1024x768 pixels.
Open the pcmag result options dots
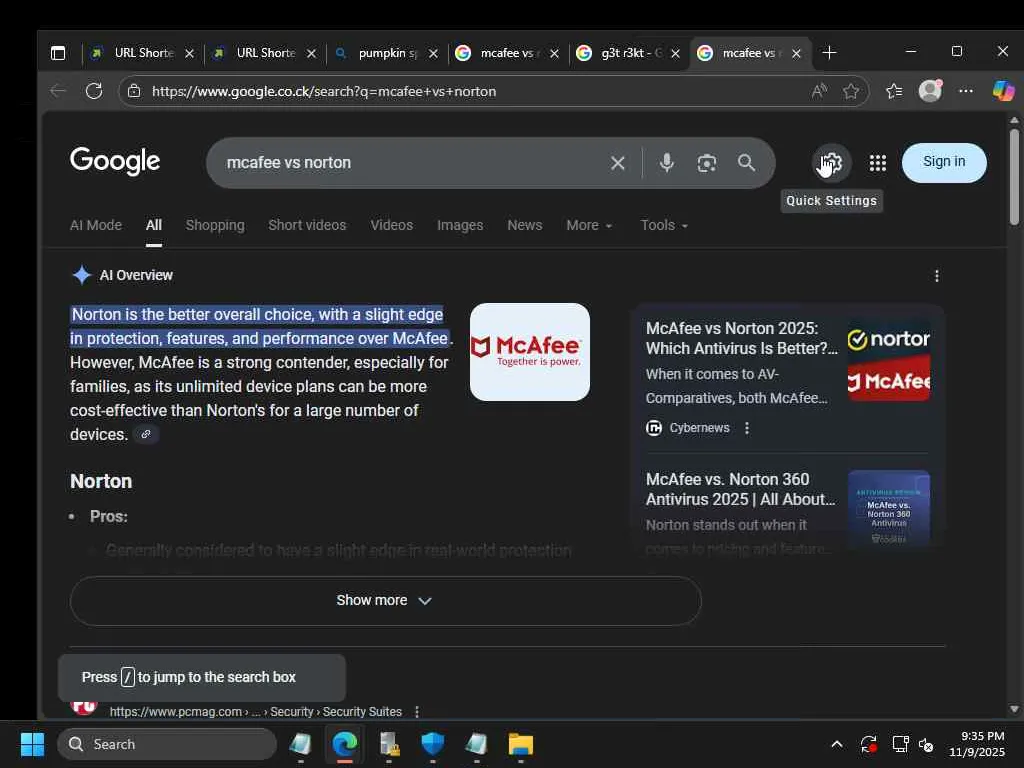tap(417, 712)
